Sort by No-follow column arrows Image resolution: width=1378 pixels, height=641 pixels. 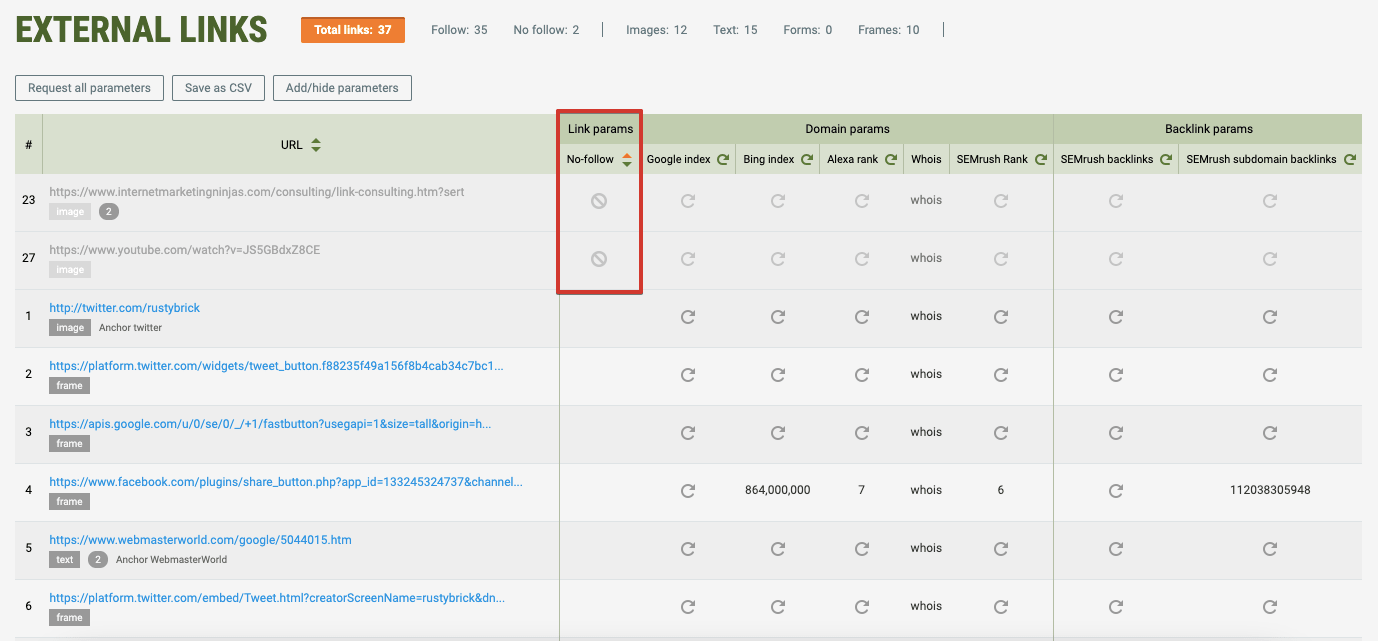(627, 160)
